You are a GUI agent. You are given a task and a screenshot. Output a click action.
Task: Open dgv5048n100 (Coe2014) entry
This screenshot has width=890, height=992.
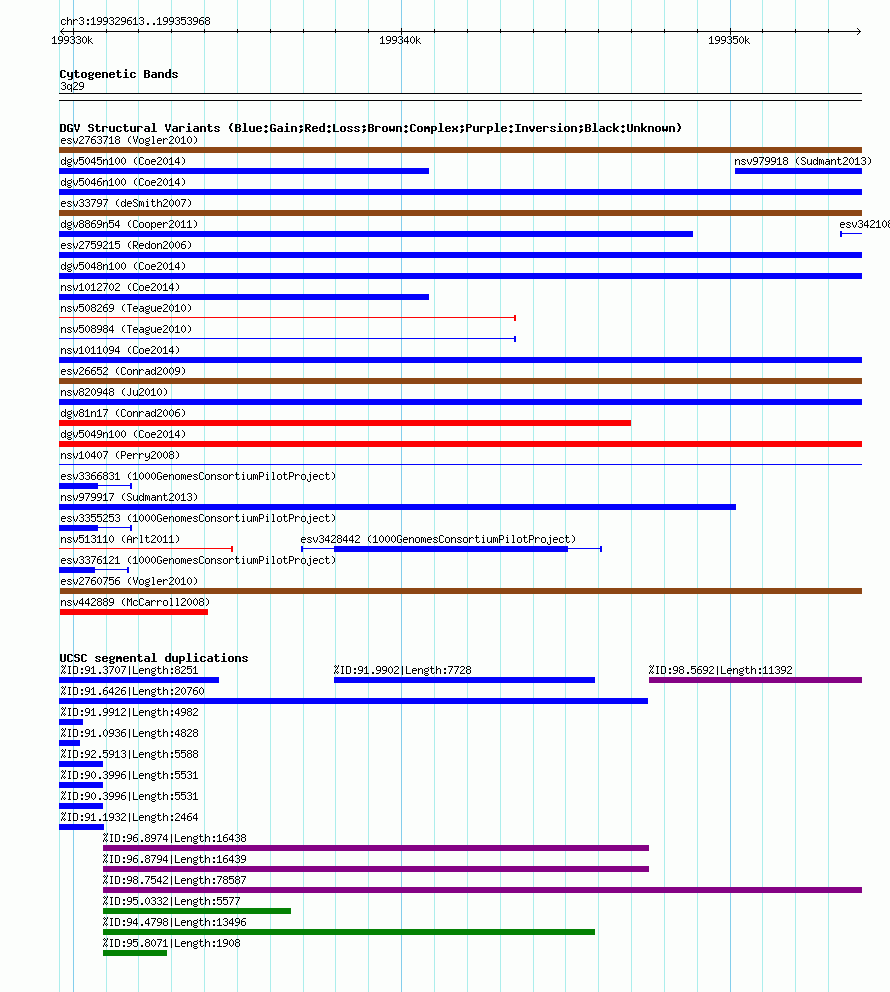tap(123, 266)
